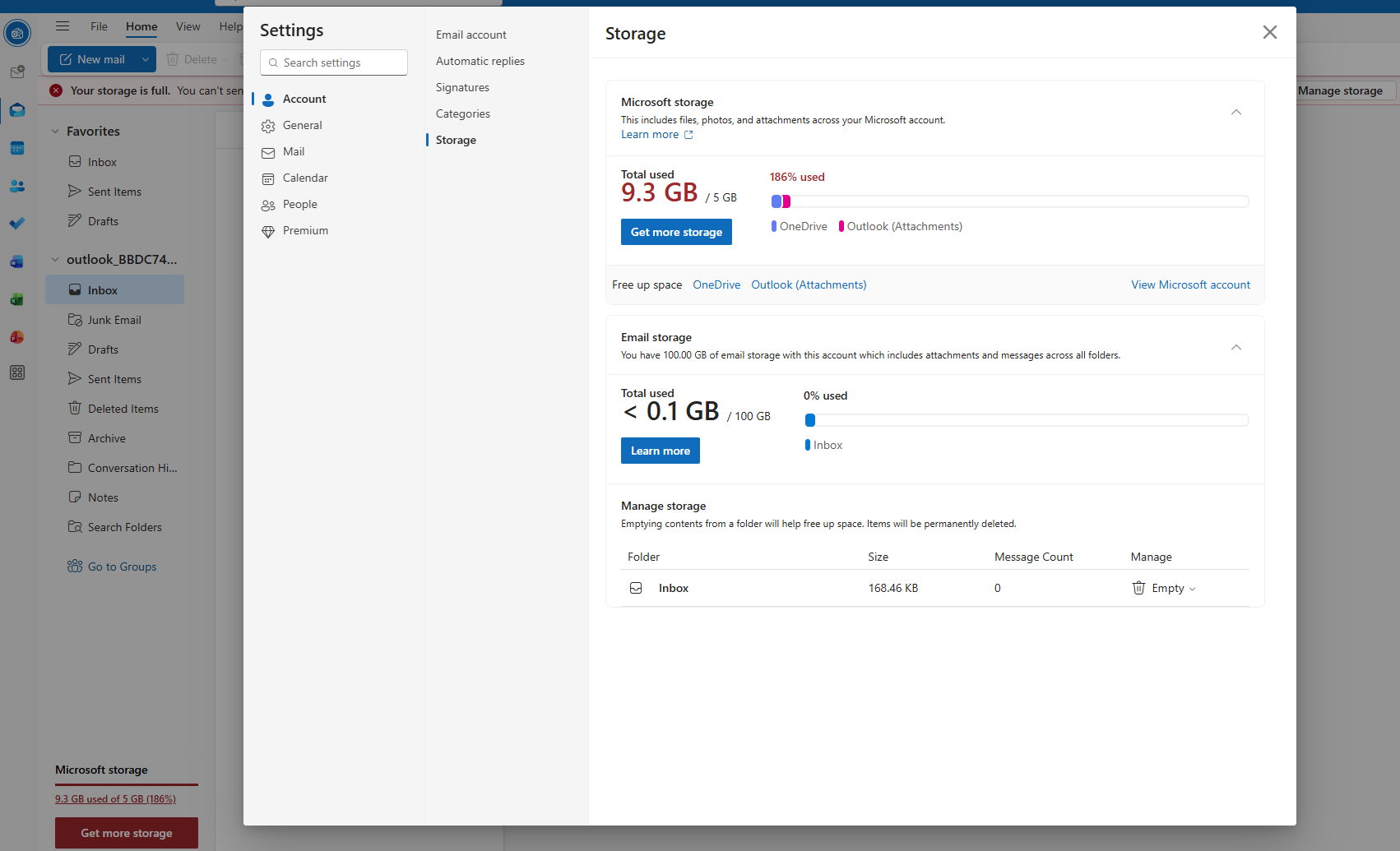The width and height of the screenshot is (1400, 851).
Task: Collapse the Microsoft storage section
Action: [x=1235, y=112]
